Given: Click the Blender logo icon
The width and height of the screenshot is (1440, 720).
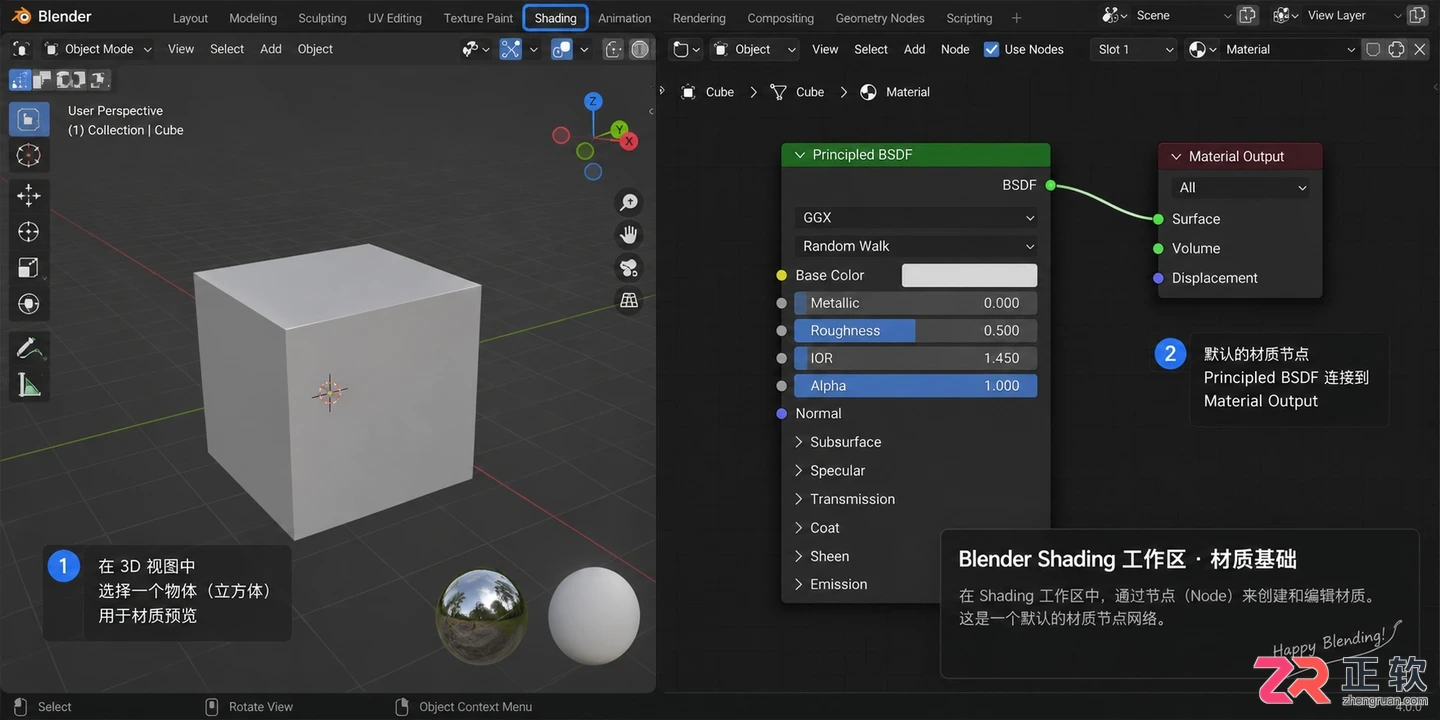Looking at the screenshot, I should tap(20, 16).
